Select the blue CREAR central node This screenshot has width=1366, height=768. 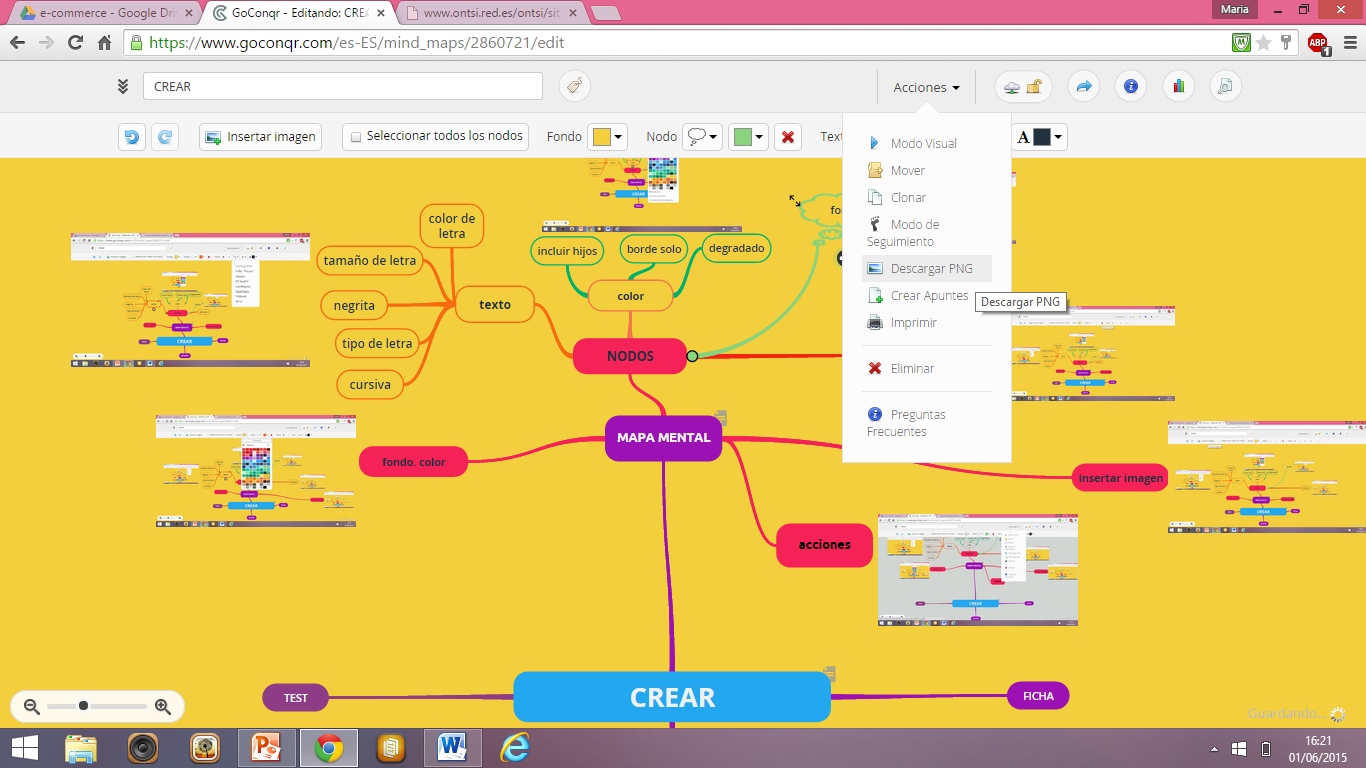(x=672, y=697)
